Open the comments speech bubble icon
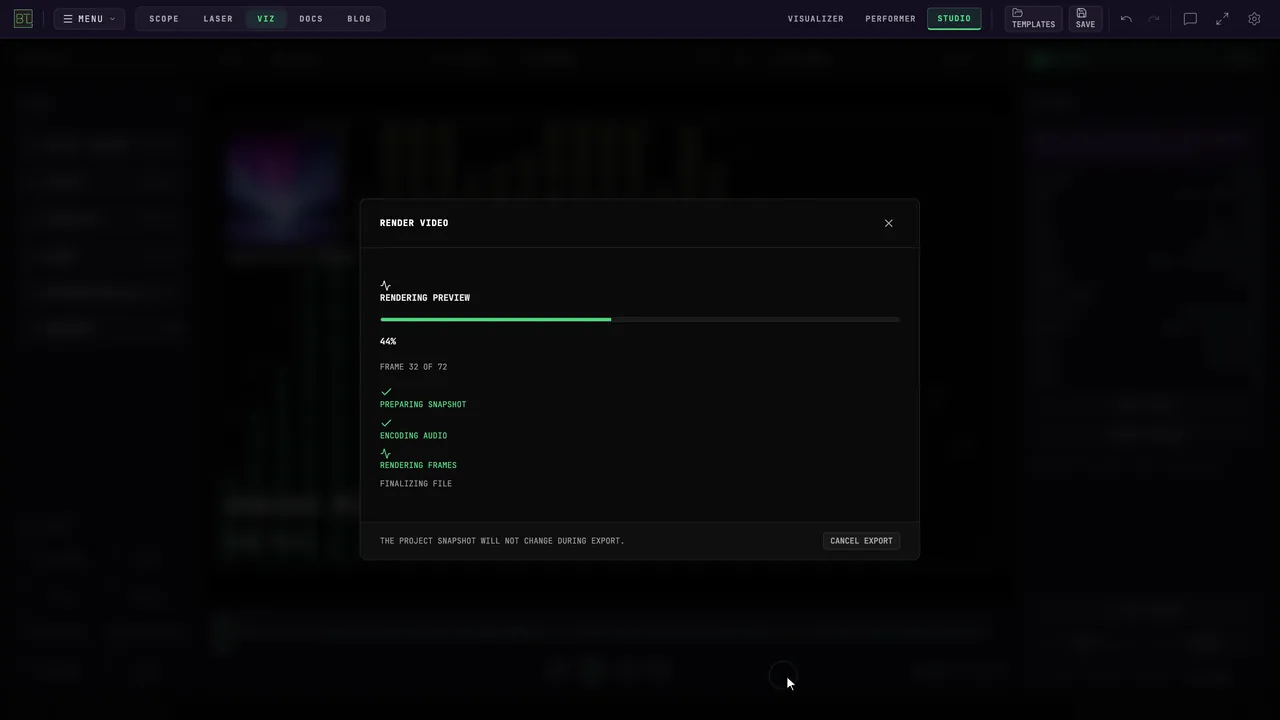The image size is (1280, 720). 1190,19
